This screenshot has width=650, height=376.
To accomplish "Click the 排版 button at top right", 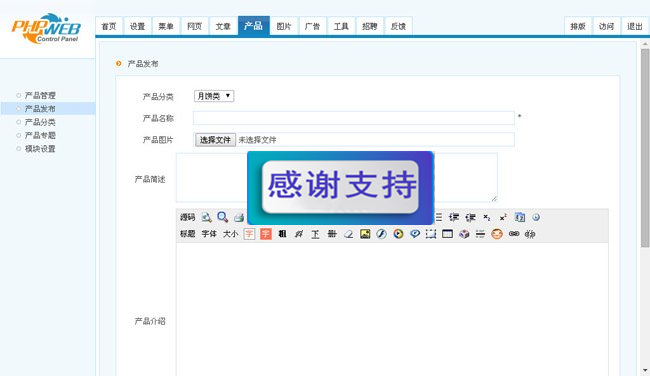I will click(x=578, y=26).
